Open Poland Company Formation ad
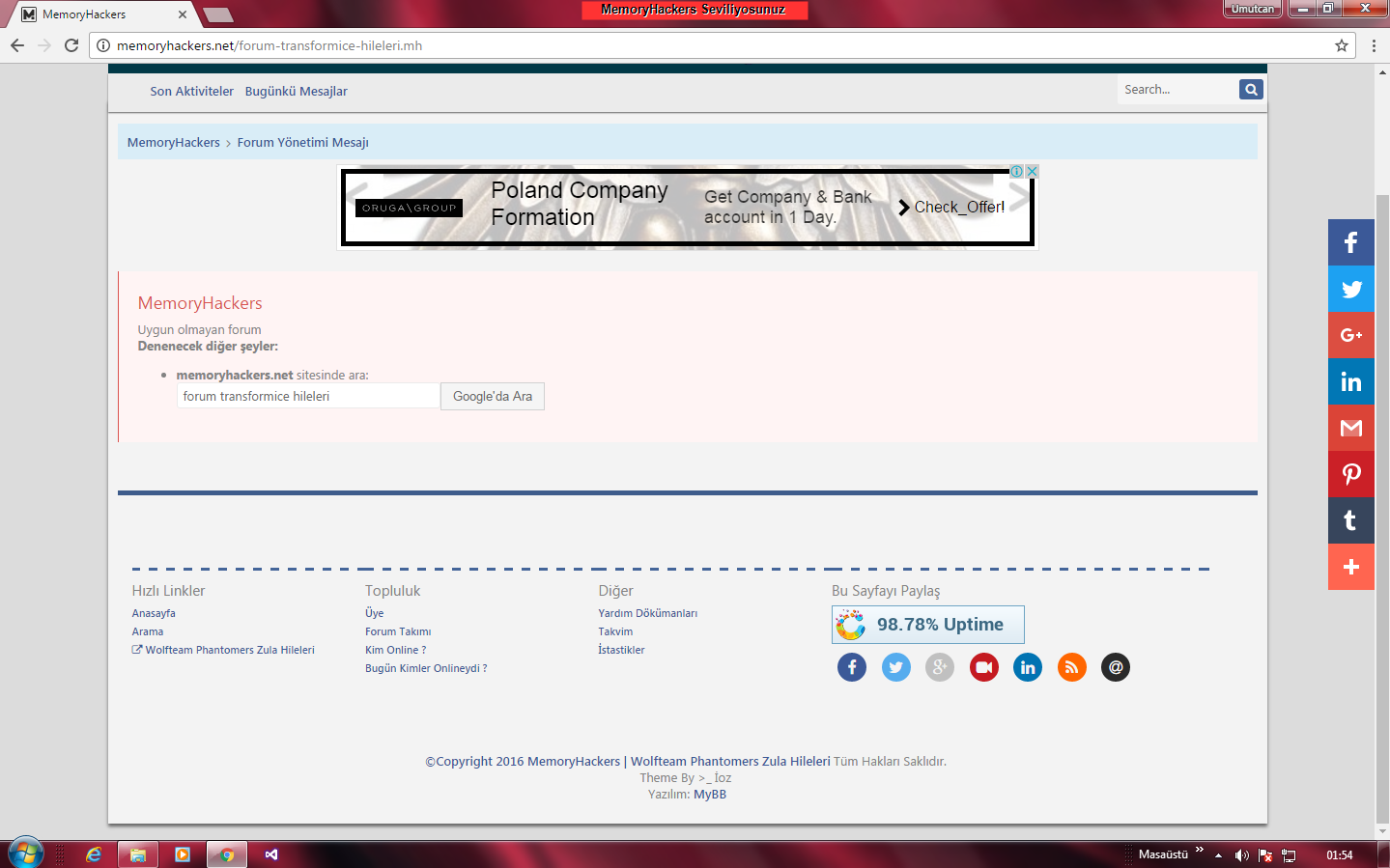 pos(580,204)
